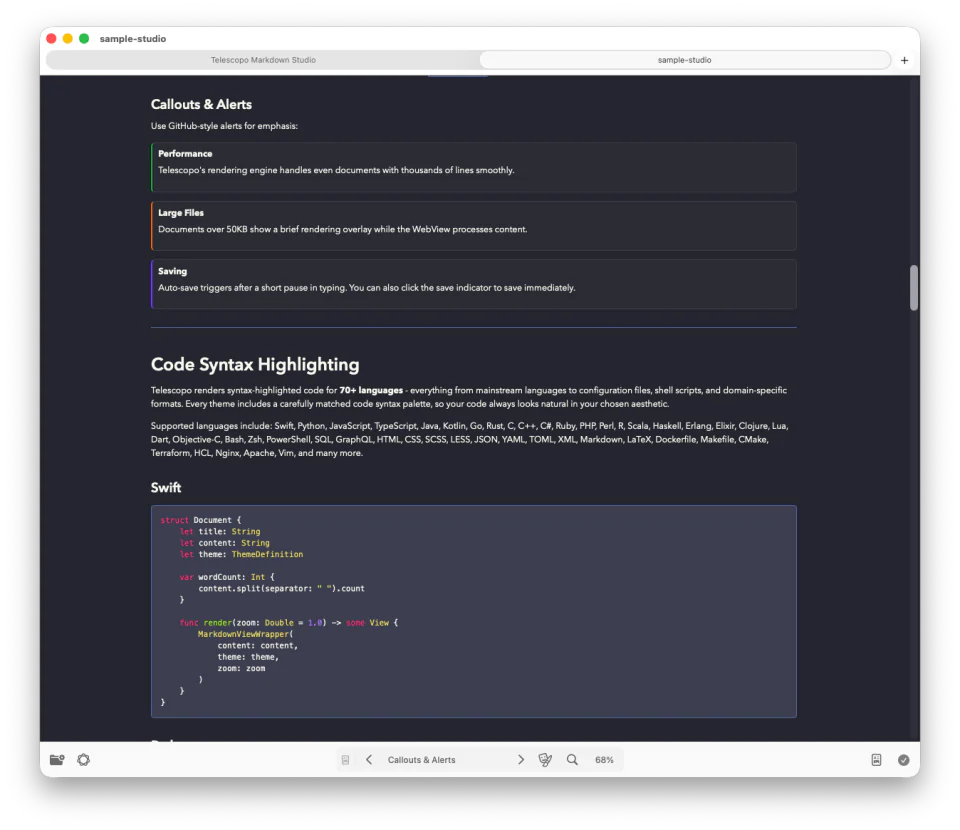The width and height of the screenshot is (960, 830).
Task: Go to previous section with left chevron
Action: 369,760
